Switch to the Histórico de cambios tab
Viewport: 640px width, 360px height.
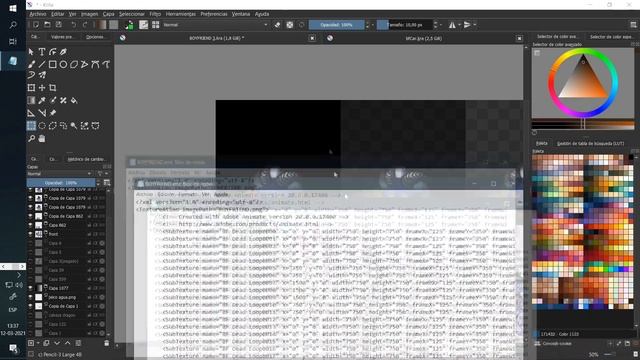[86, 159]
